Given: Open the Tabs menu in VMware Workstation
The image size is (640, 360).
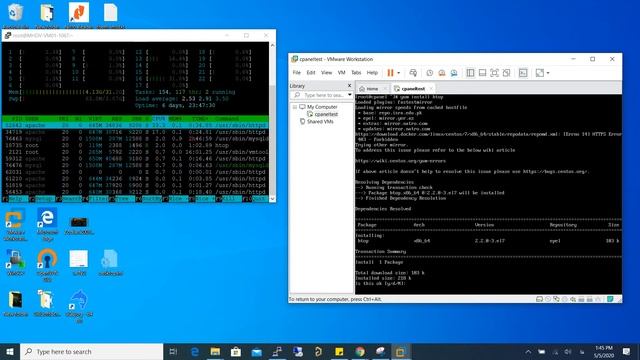Looking at the screenshot, I should [356, 73].
